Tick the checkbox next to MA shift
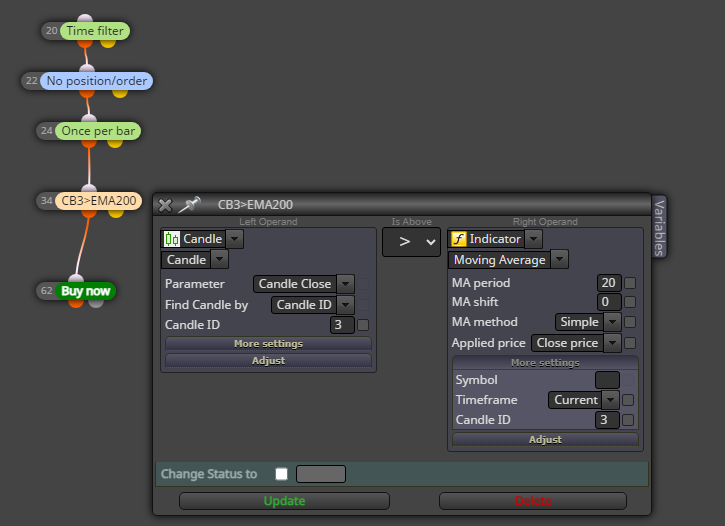725x526 pixels. click(630, 302)
